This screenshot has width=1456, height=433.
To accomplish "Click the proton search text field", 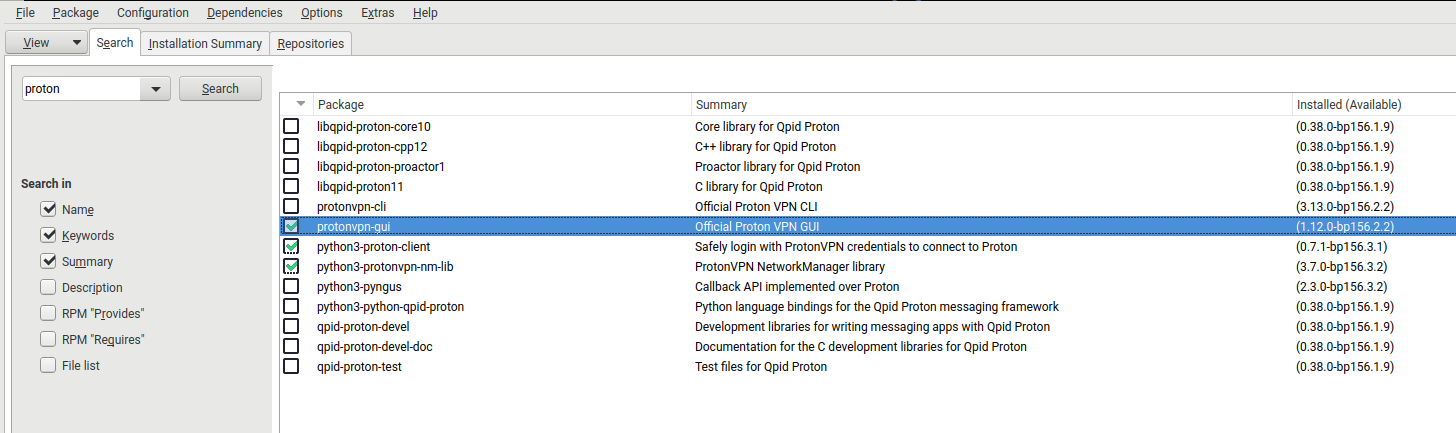I will (x=80, y=89).
